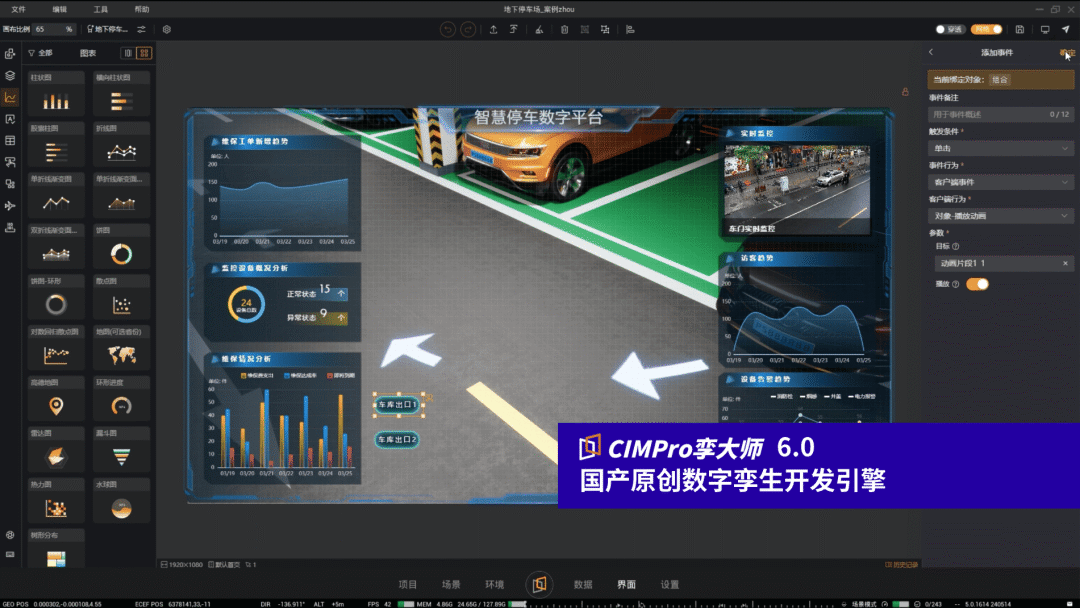Select the chart category icon in left sidebar
The height and width of the screenshot is (608, 1080).
click(10, 97)
